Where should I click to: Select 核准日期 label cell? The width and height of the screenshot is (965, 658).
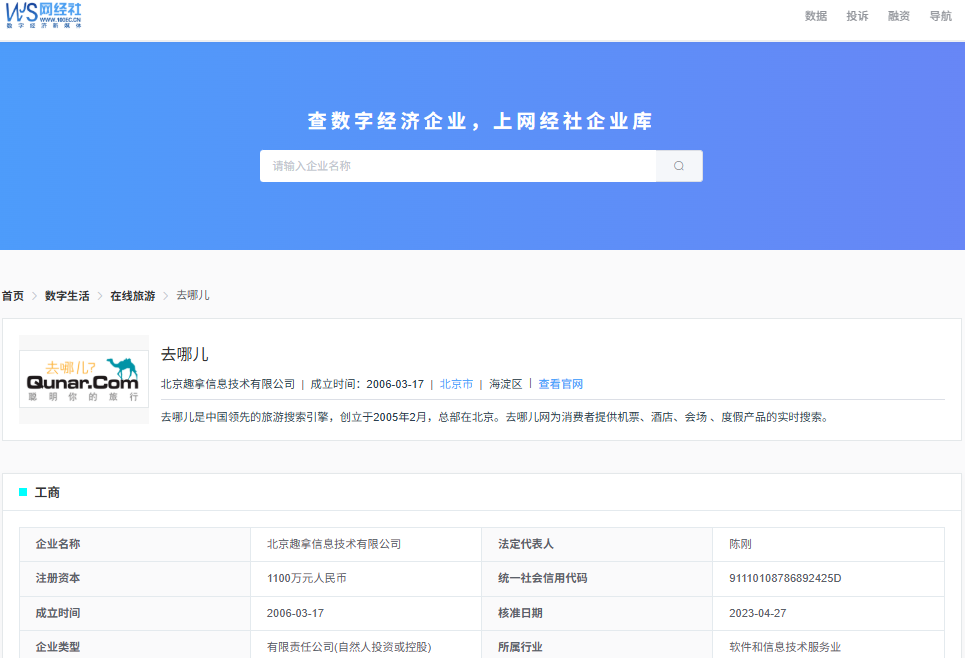pyautogui.click(x=597, y=613)
